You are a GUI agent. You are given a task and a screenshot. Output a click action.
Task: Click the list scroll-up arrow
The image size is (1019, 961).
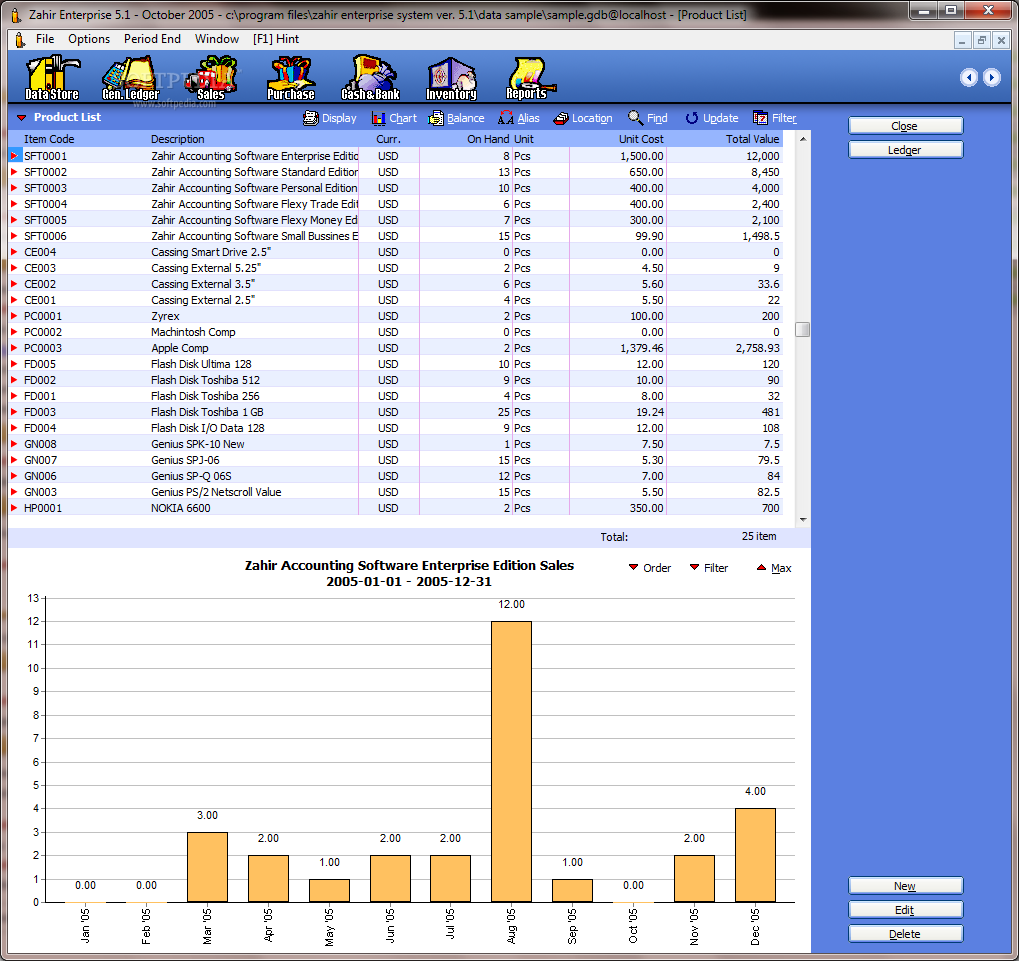click(x=803, y=138)
